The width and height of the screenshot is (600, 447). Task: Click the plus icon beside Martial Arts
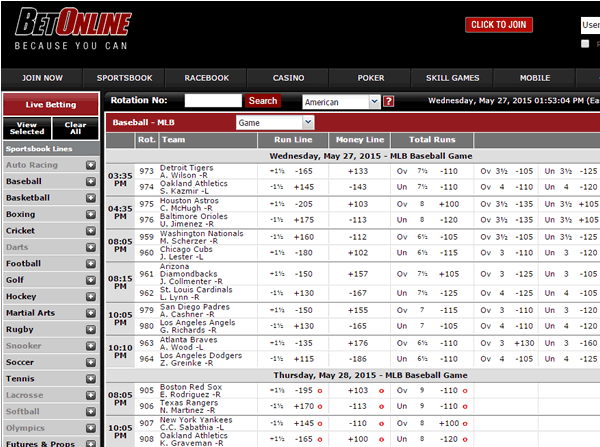pos(91,313)
